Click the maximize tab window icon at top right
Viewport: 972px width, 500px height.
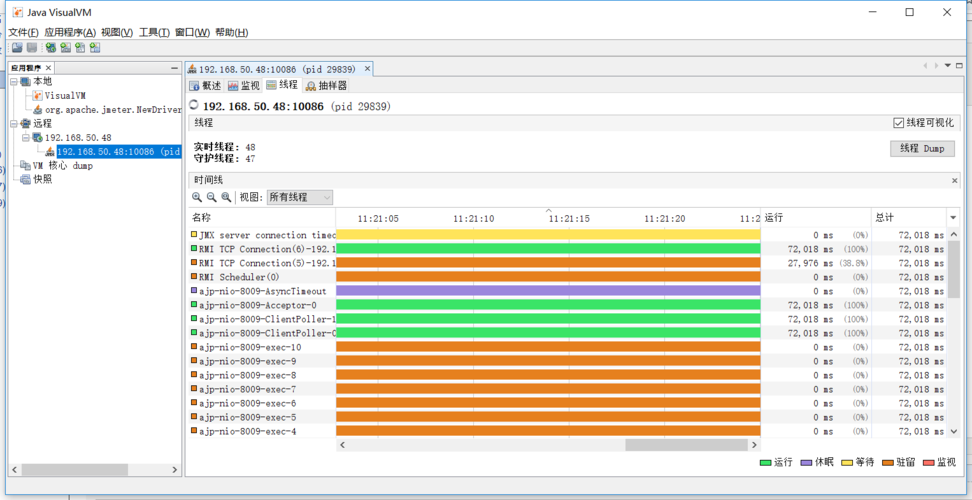pyautogui.click(x=958, y=65)
